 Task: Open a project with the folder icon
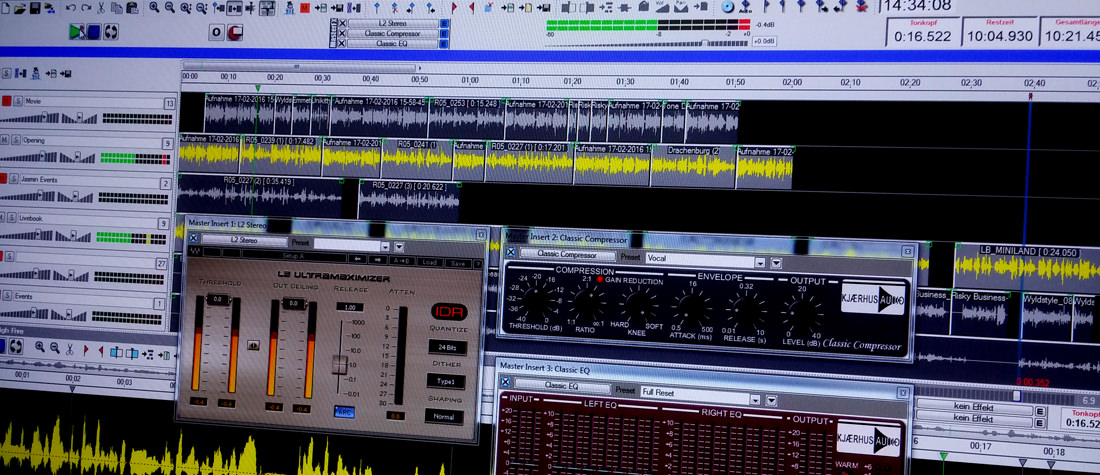(x=20, y=8)
